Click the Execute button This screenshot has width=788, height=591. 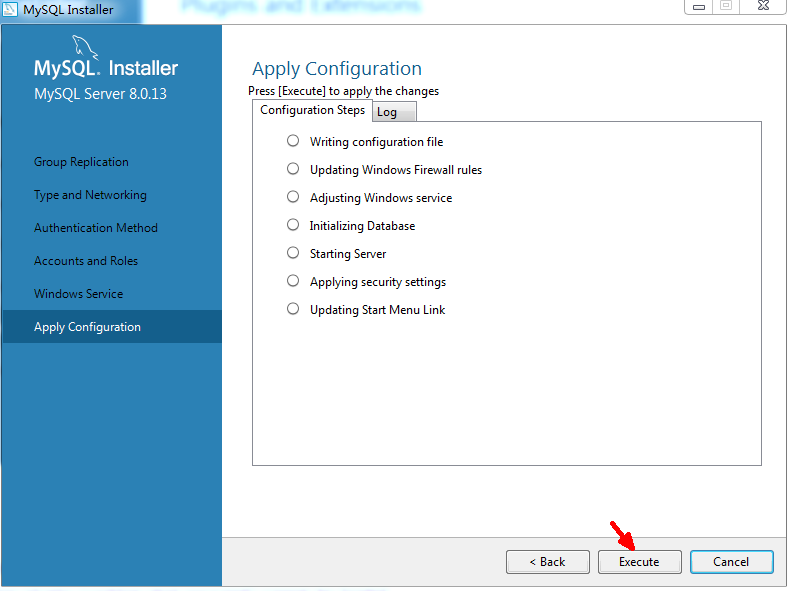[x=639, y=561]
